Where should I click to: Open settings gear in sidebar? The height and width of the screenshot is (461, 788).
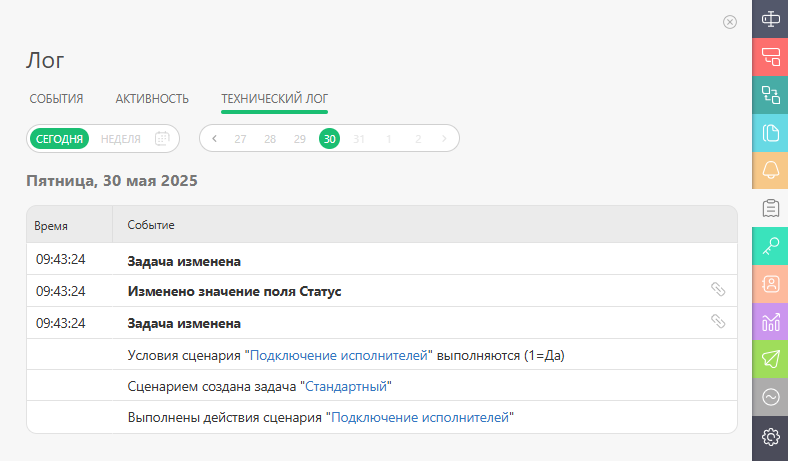point(770,436)
